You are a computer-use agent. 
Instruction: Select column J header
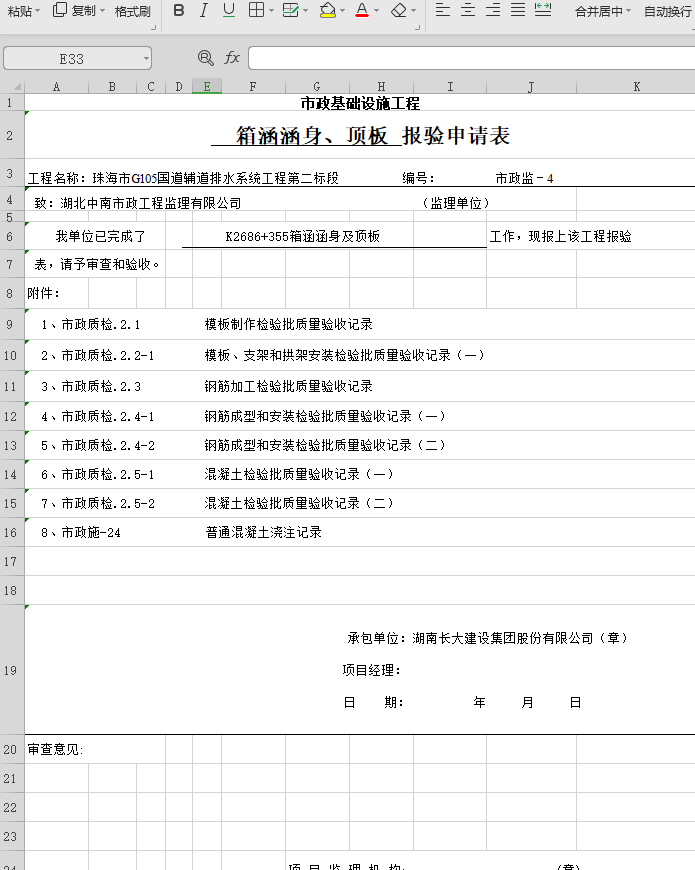click(531, 87)
